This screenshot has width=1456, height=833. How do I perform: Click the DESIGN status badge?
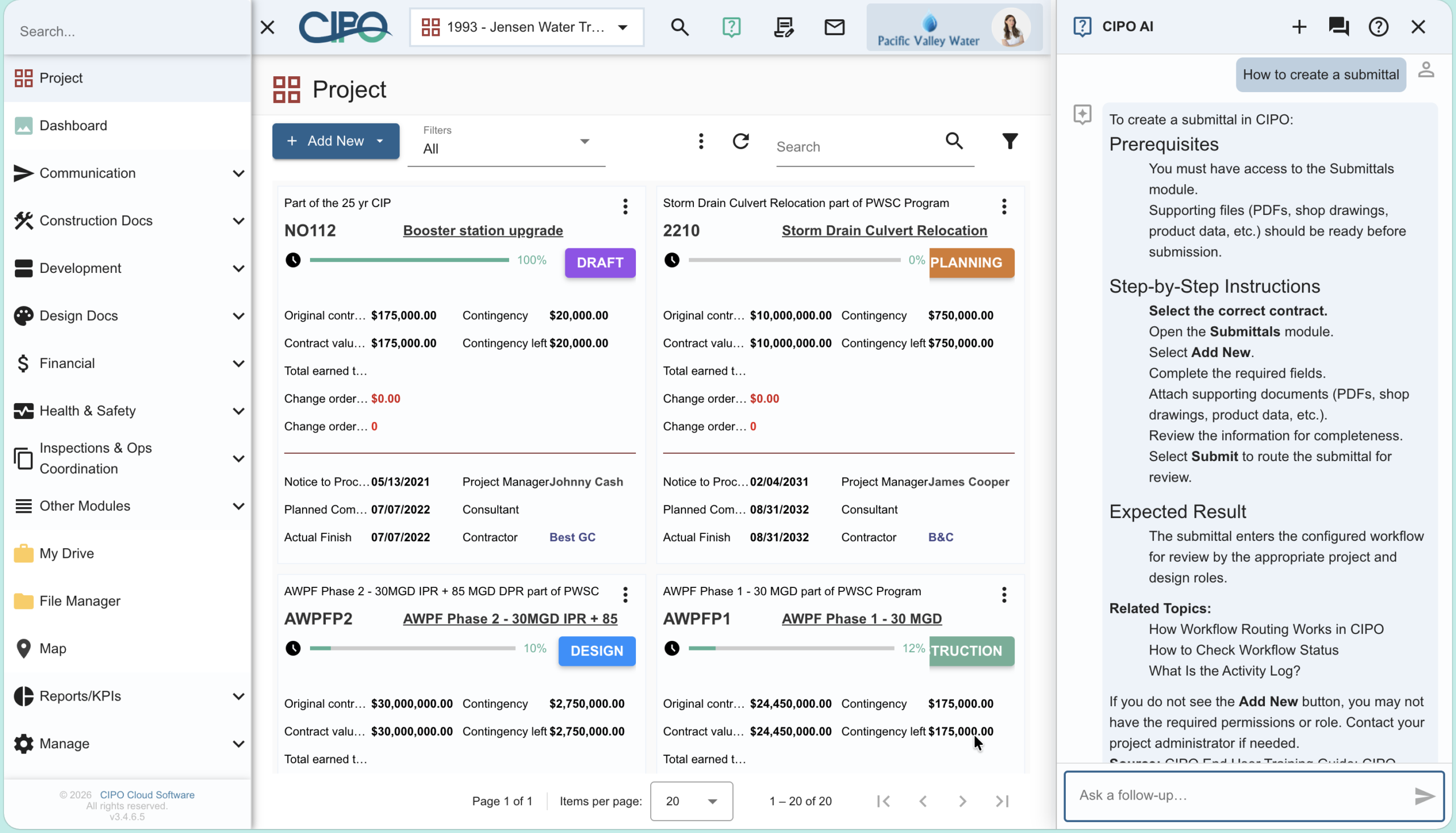597,651
